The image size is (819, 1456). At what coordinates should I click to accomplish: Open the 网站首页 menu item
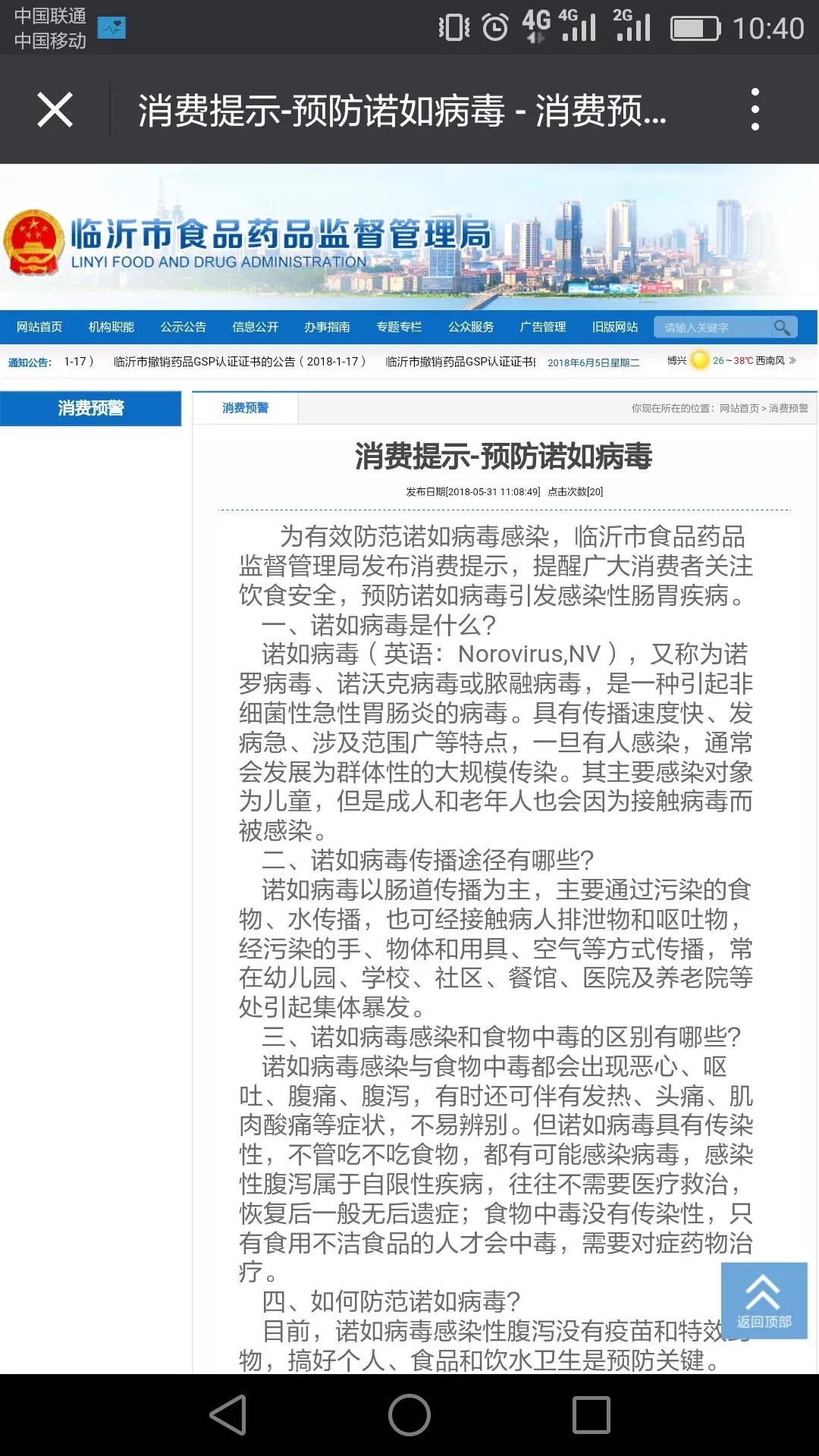[x=39, y=327]
